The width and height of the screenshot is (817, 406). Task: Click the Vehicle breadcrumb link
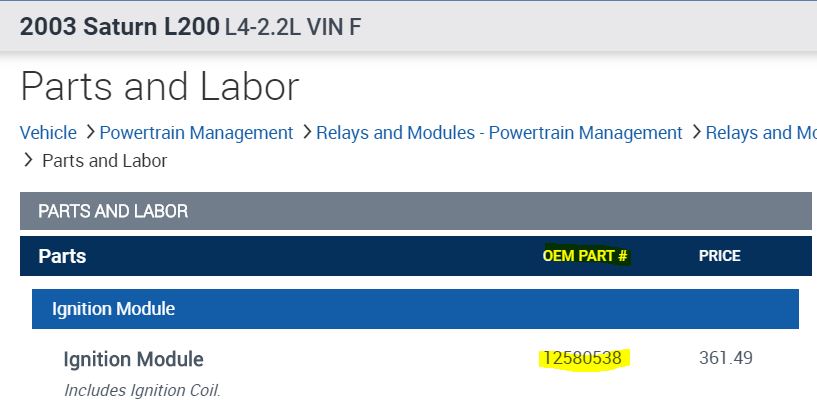coord(48,133)
